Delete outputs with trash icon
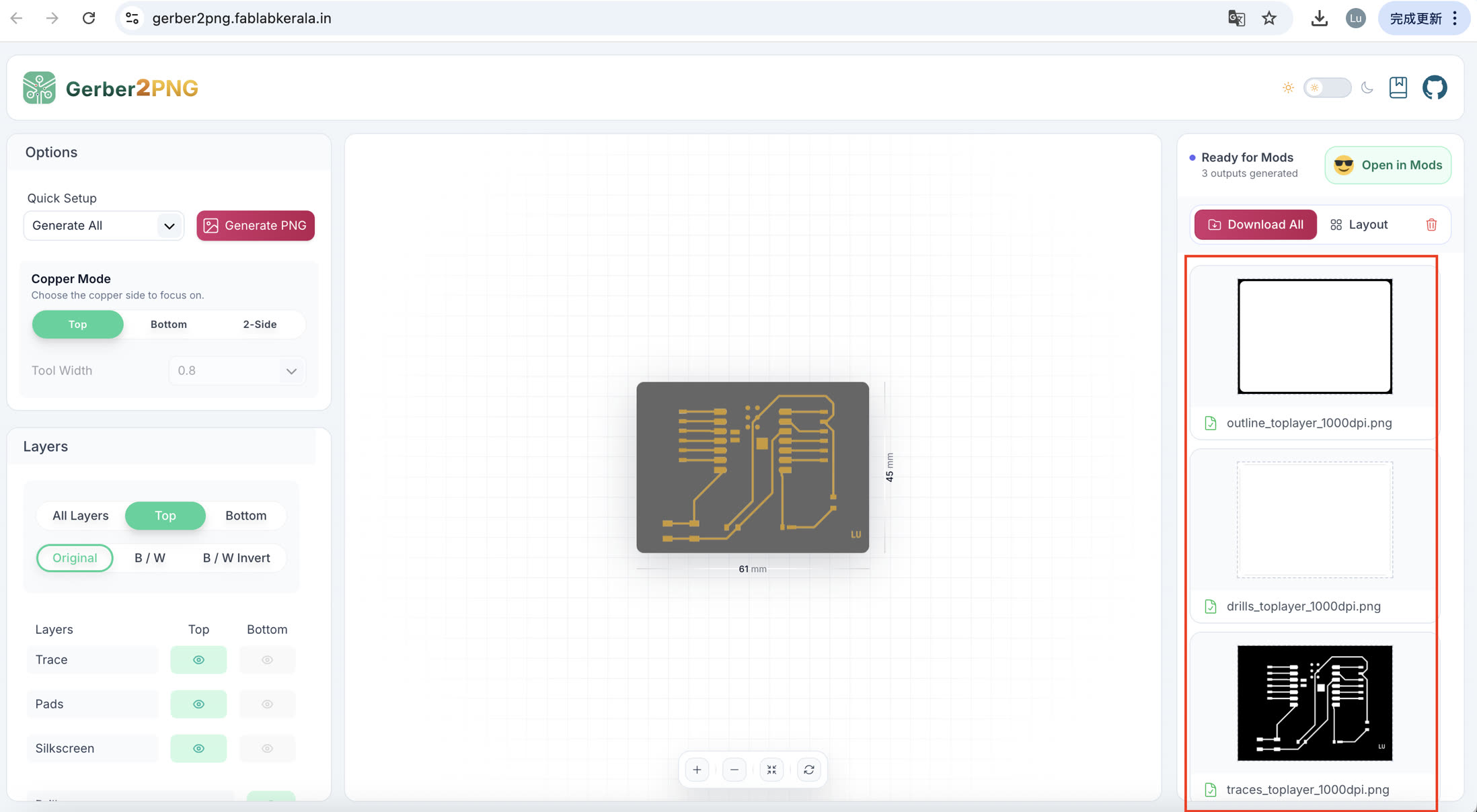This screenshot has height=812, width=1477. (x=1431, y=225)
